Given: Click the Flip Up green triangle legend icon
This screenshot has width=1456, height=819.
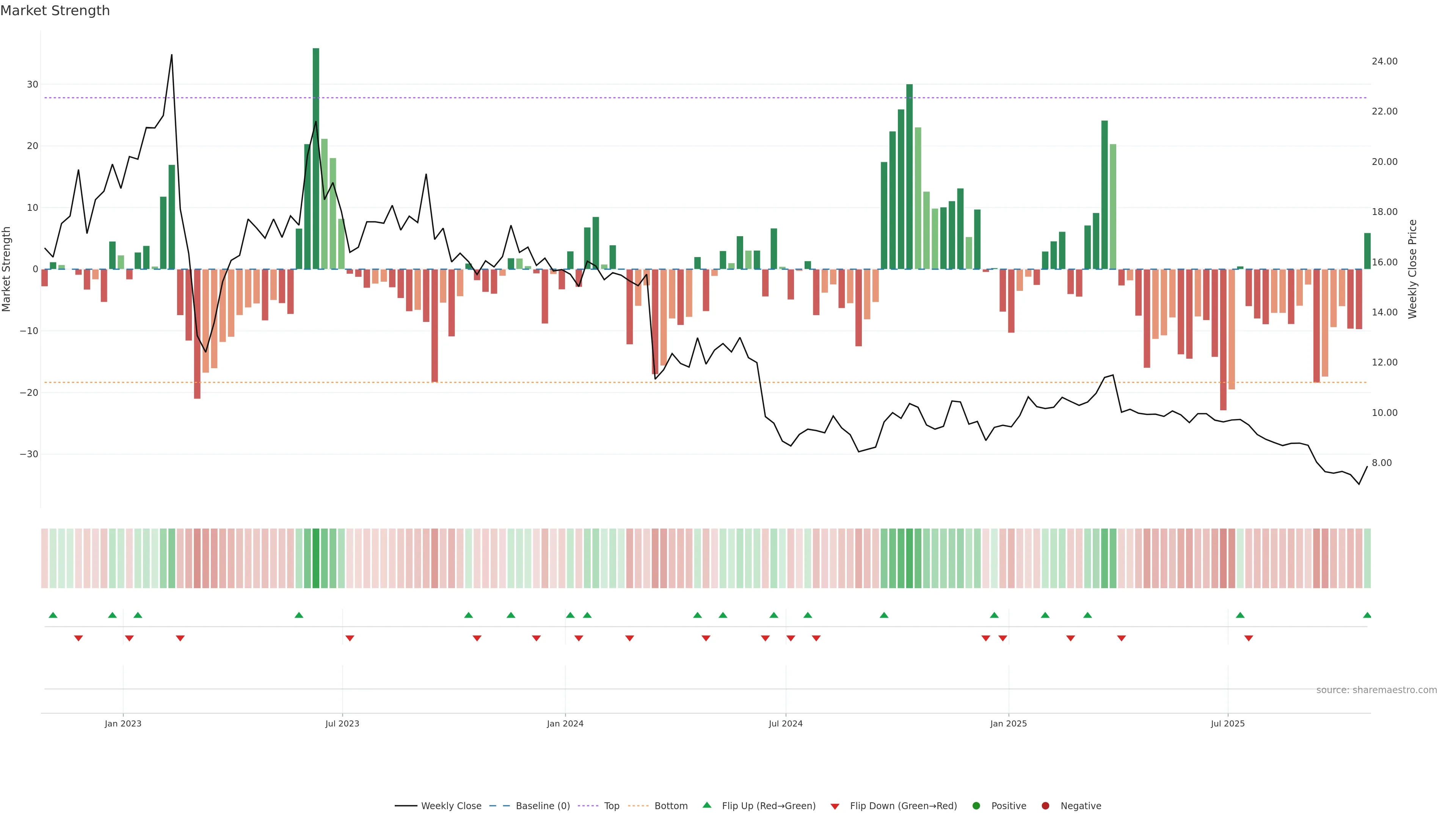Looking at the screenshot, I should coord(706,805).
